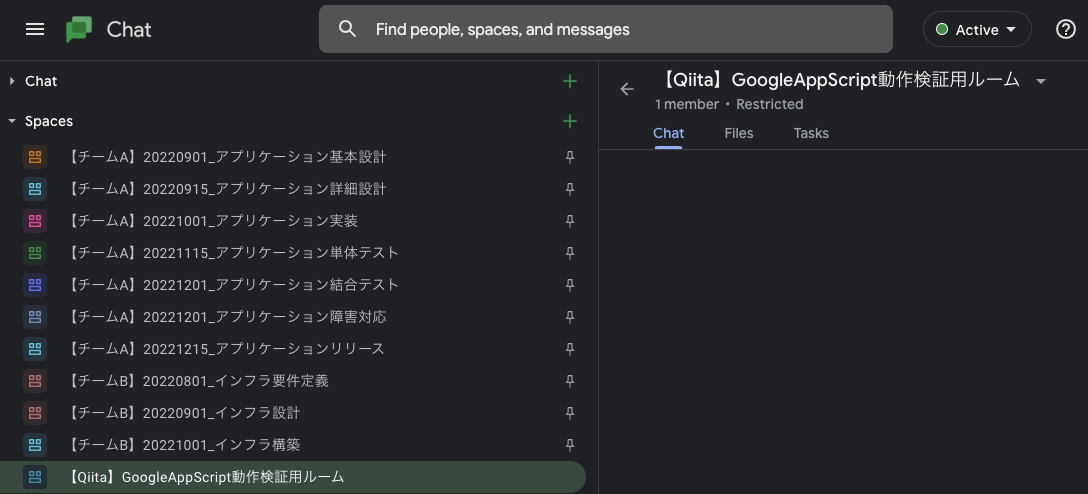Switch to the Chat tab

pos(669,133)
